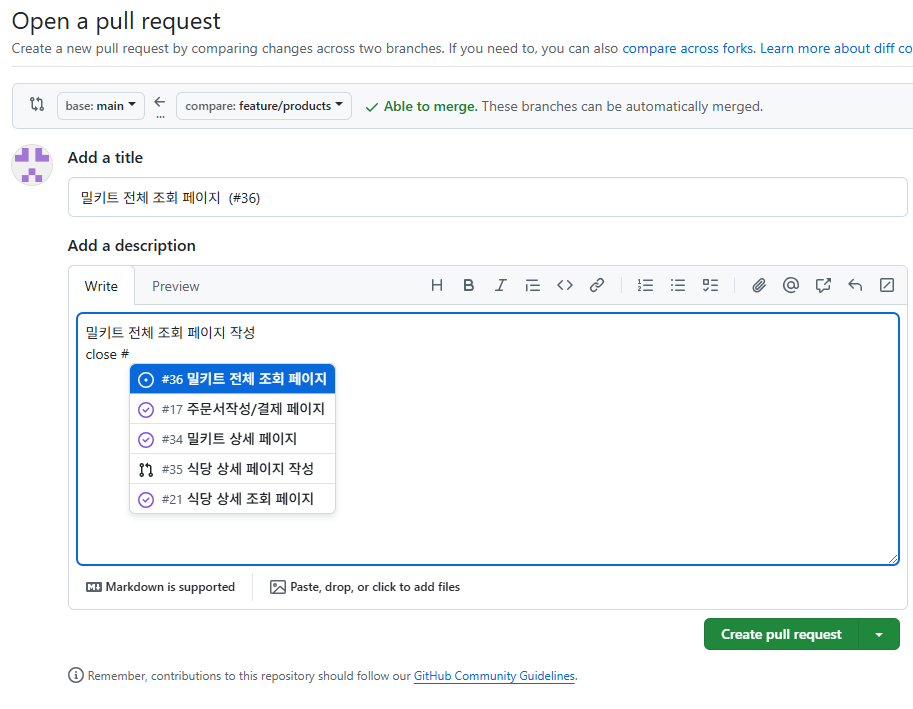Attach files with the paperclip icon
The image size is (913, 709).
tap(759, 285)
